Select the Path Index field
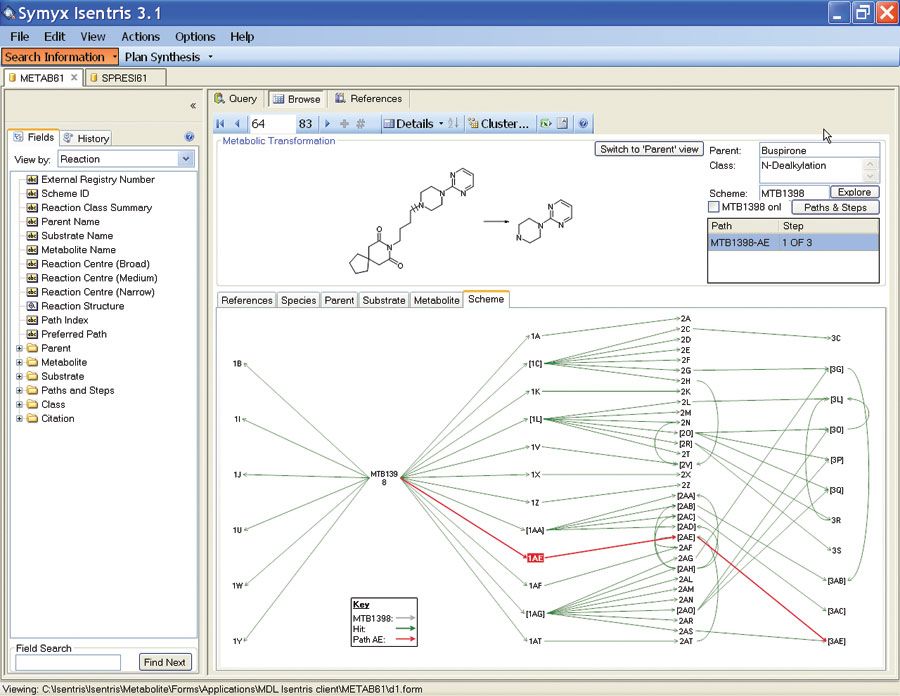 [64, 320]
